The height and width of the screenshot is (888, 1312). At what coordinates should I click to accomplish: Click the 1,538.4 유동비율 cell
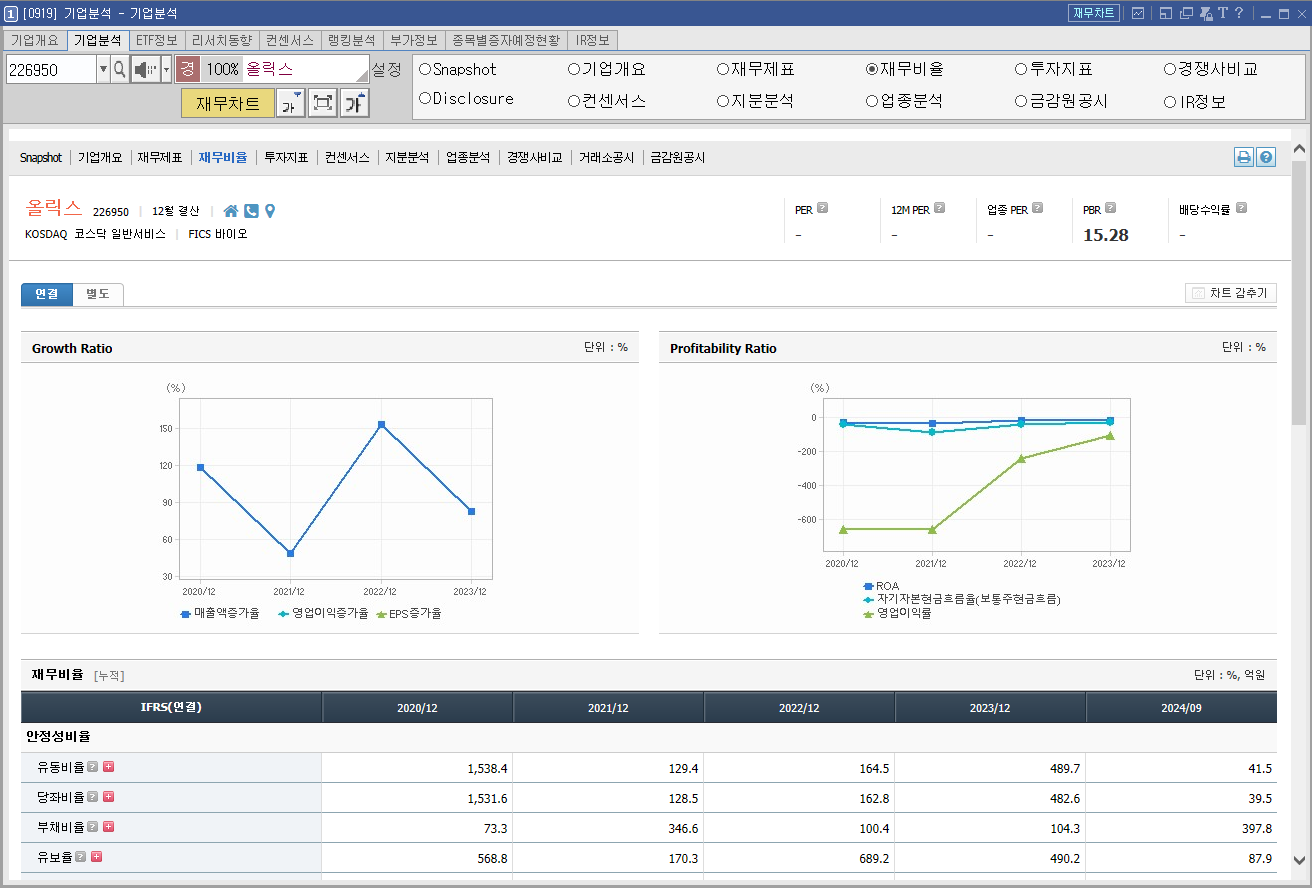point(417,768)
